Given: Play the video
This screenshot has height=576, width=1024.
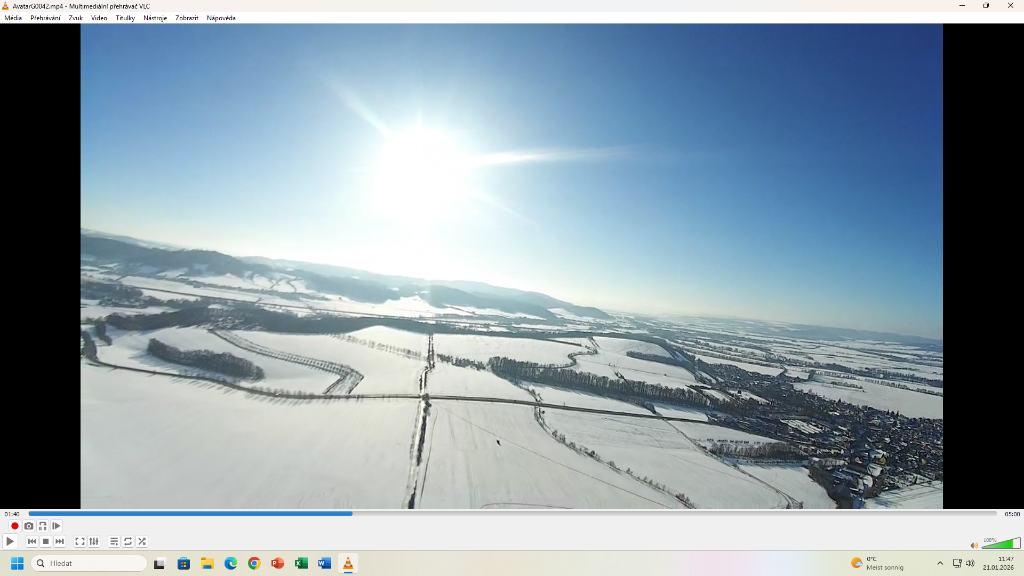Looking at the screenshot, I should [x=10, y=541].
